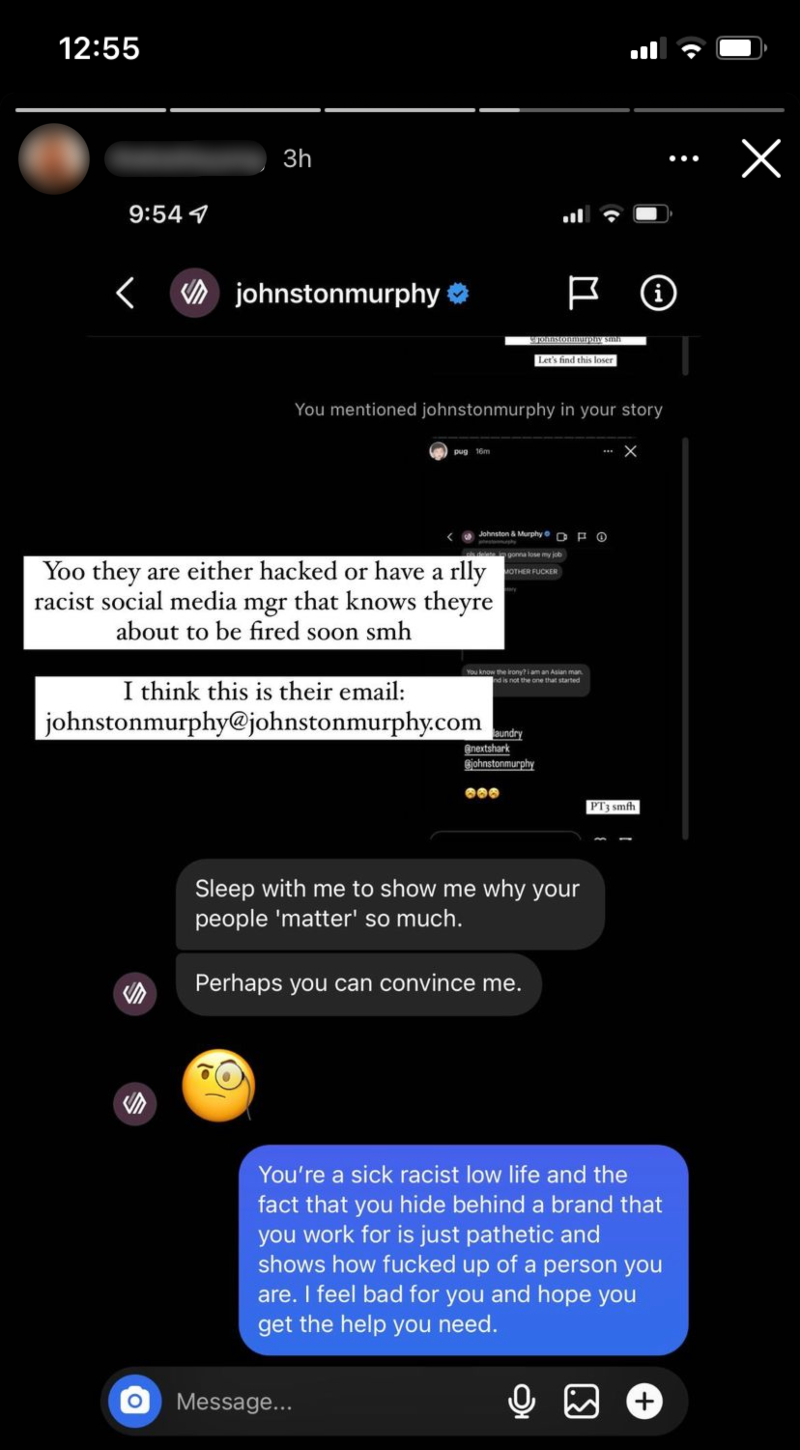This screenshot has height=1450, width=800.
Task: Open the camera icon in the message bar
Action: (x=135, y=1401)
